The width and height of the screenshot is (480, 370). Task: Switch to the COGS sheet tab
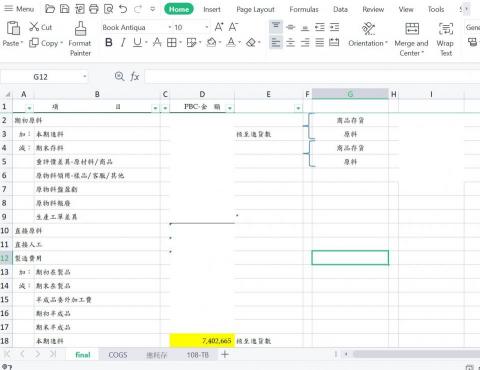point(118,355)
